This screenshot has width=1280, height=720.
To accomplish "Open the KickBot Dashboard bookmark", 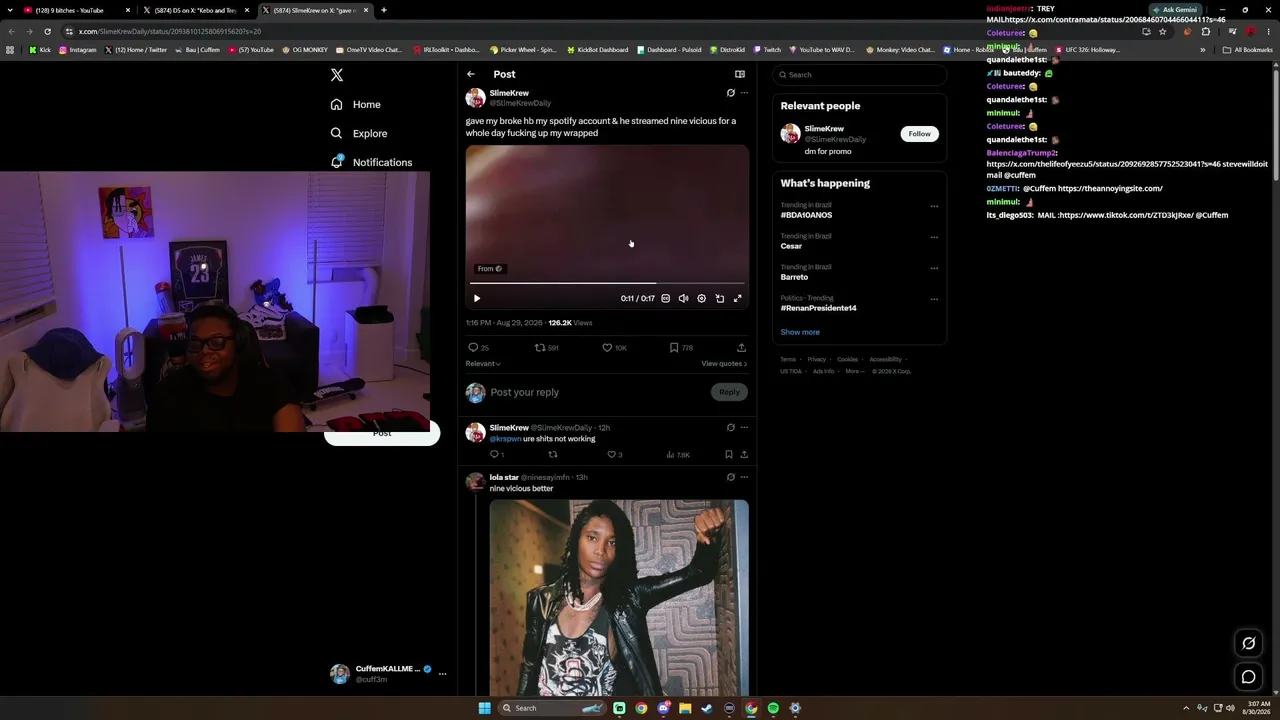I will 597,50.
